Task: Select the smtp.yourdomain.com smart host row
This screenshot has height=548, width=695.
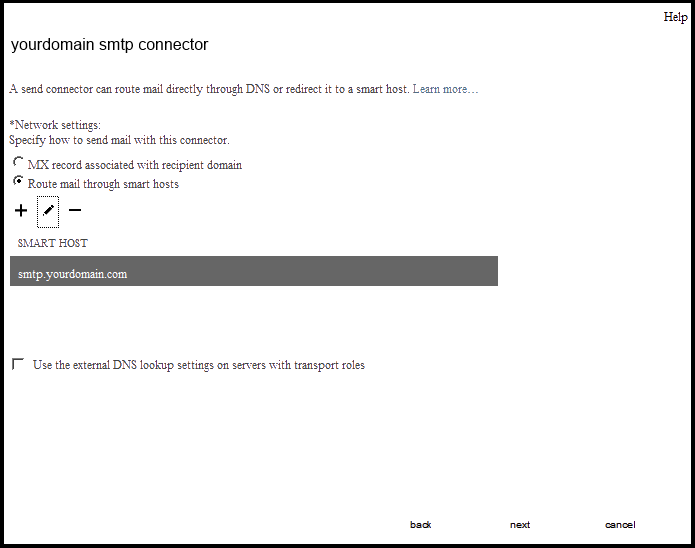Action: click(254, 271)
